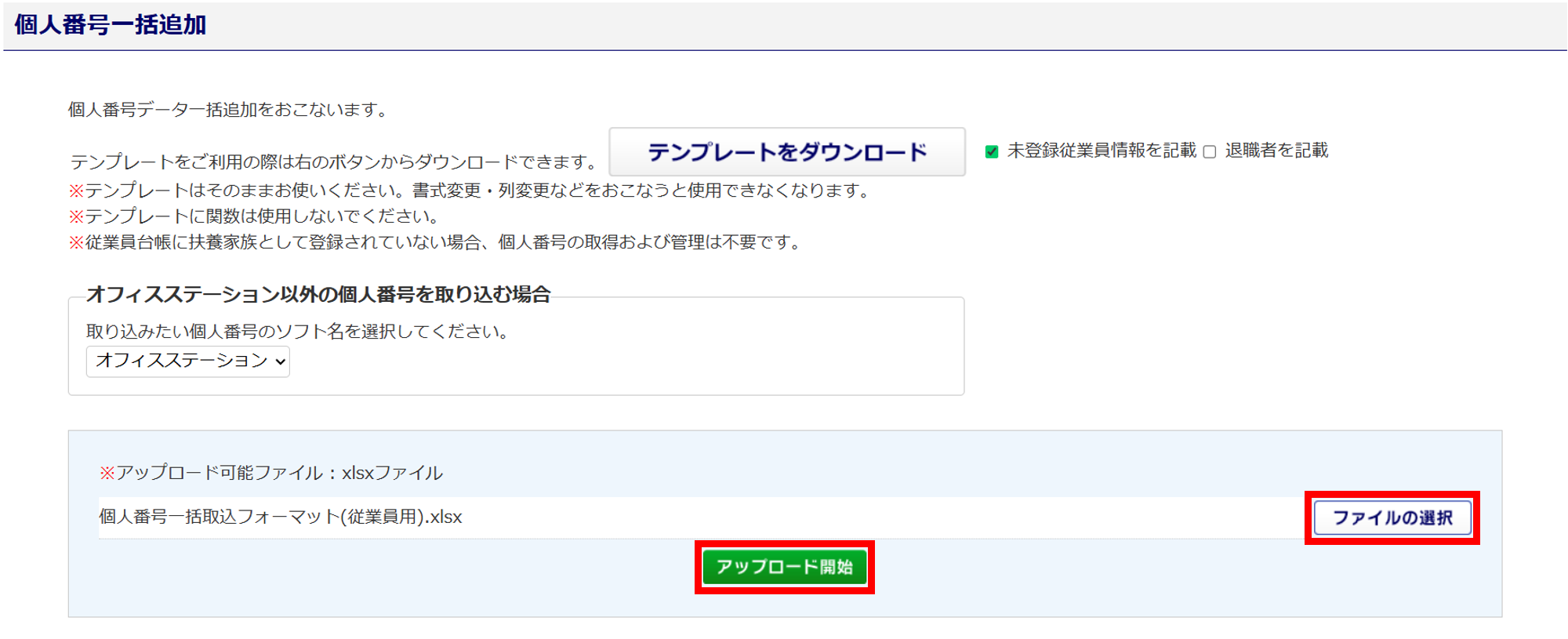Click the text 取り込みたい個人番号のソフト名を選択してください。
Image resolution: width=1568 pixels, height=639 pixels.
299,332
